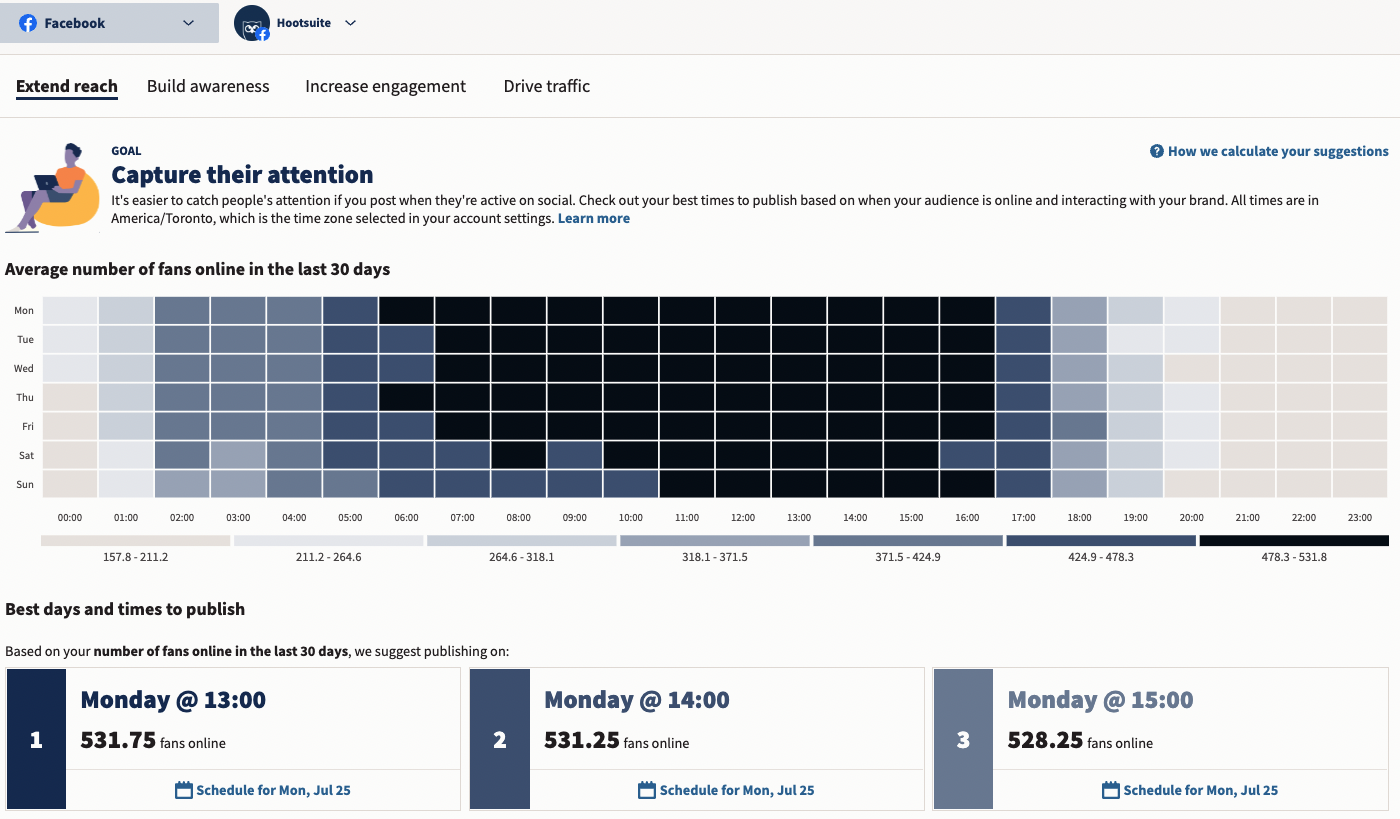Click How we calculate your suggestions

tap(1277, 151)
